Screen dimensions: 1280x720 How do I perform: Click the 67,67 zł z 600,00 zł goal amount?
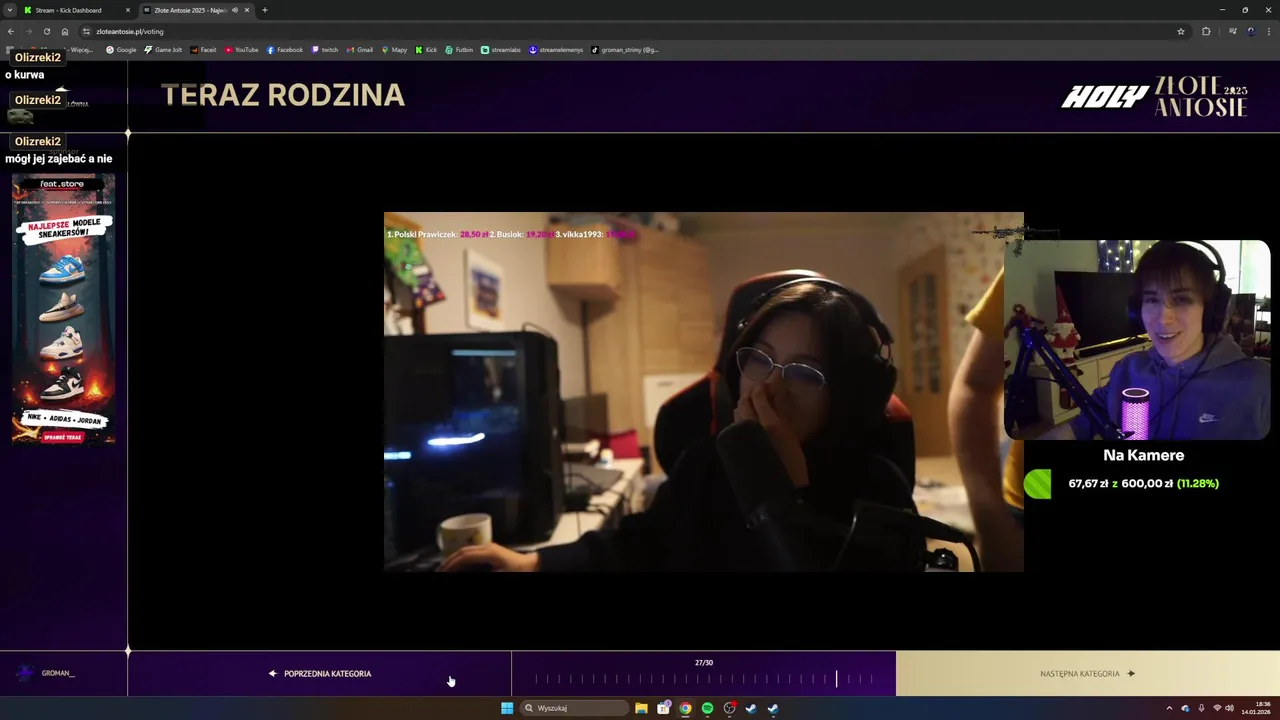coord(1143,483)
